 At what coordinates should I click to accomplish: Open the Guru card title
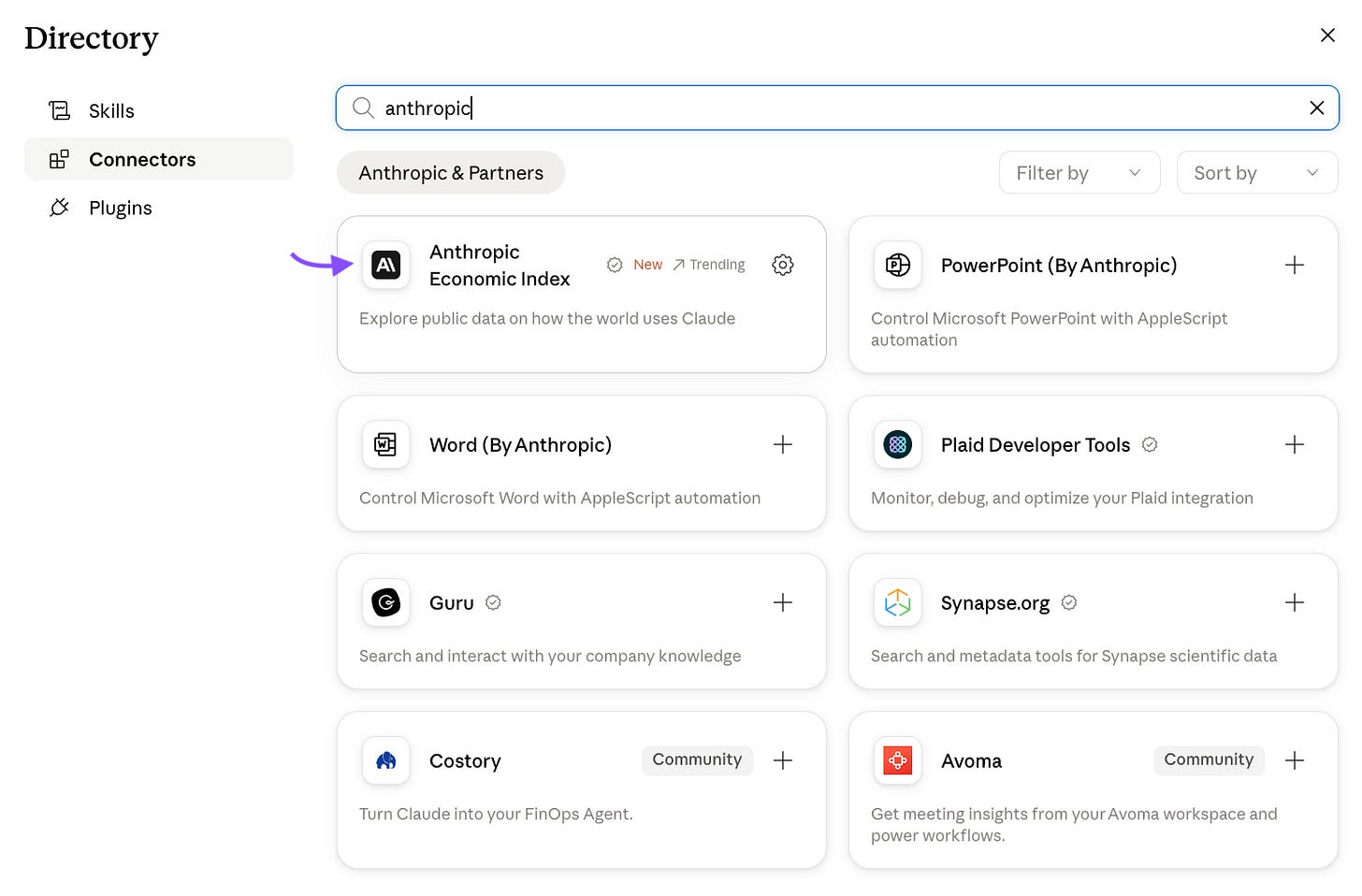click(452, 603)
